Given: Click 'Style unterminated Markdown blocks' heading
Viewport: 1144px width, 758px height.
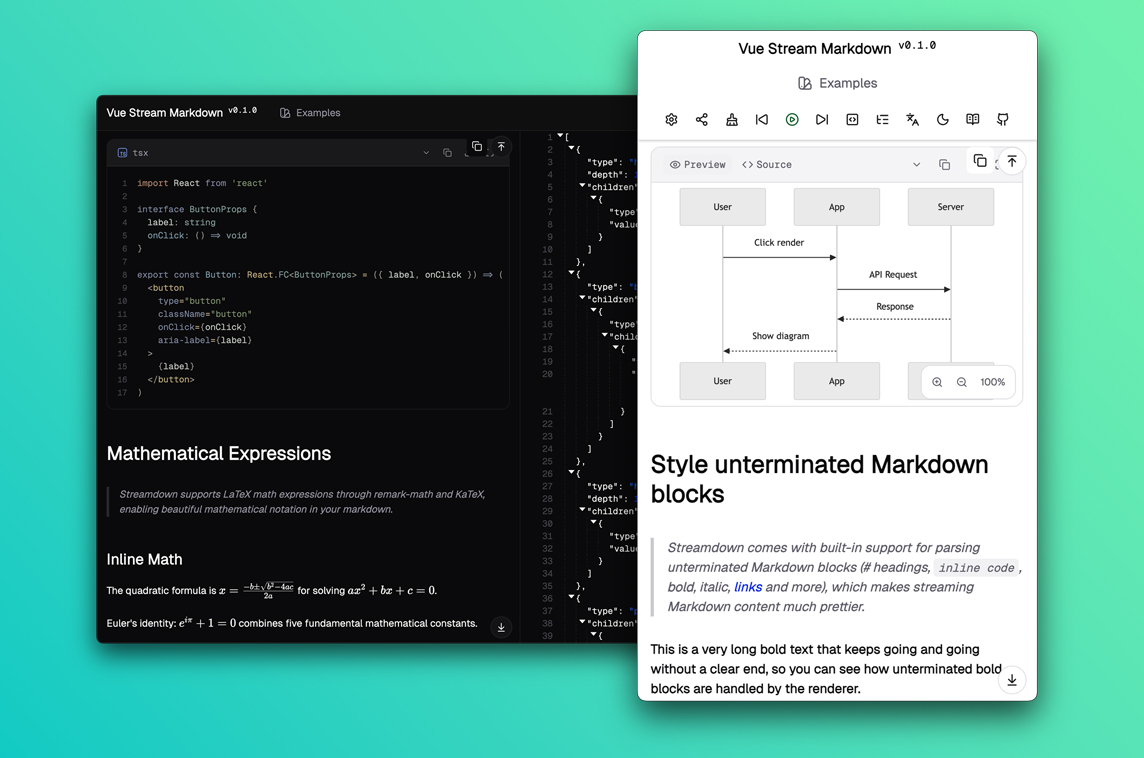Looking at the screenshot, I should [x=819, y=479].
